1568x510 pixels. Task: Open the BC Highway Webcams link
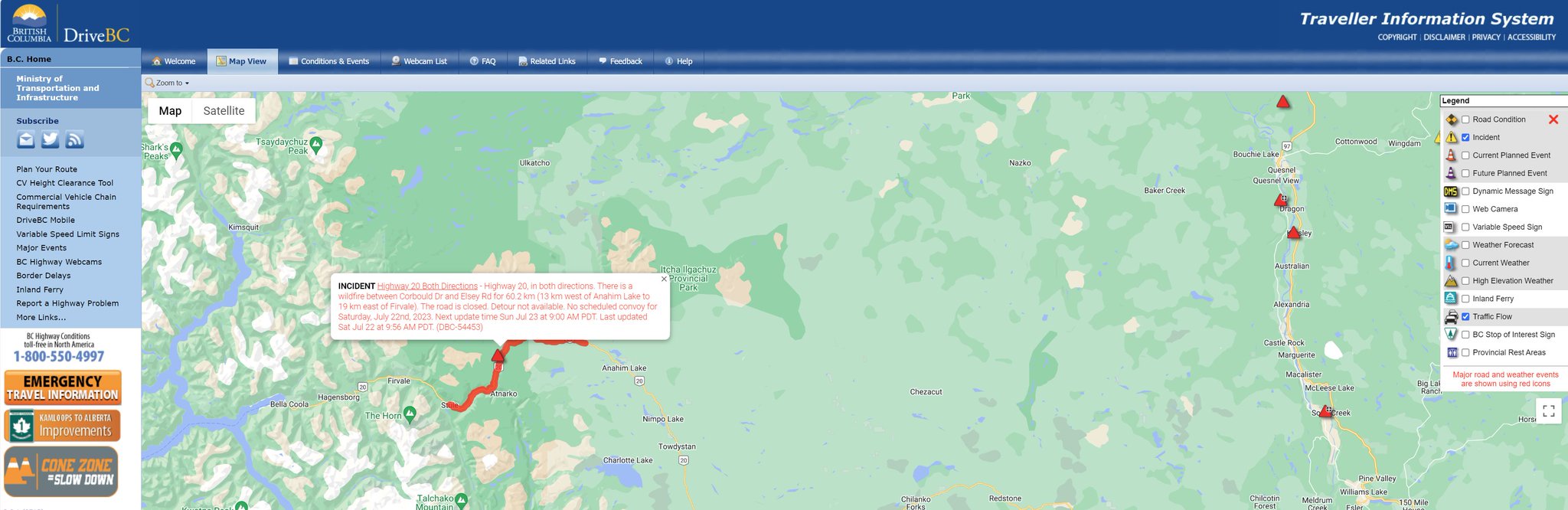(x=59, y=262)
